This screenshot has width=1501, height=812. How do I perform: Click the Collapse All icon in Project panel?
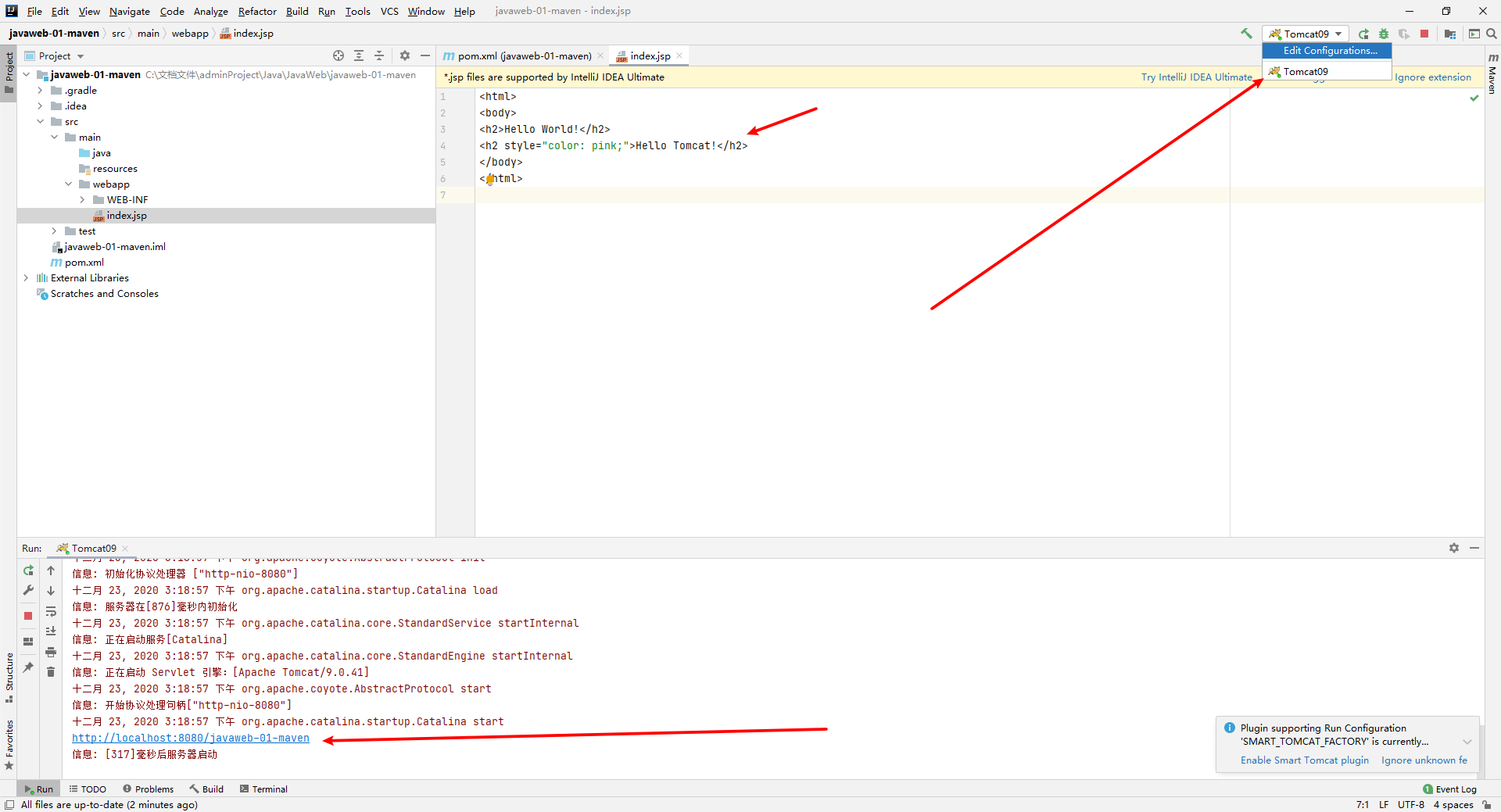(x=379, y=55)
